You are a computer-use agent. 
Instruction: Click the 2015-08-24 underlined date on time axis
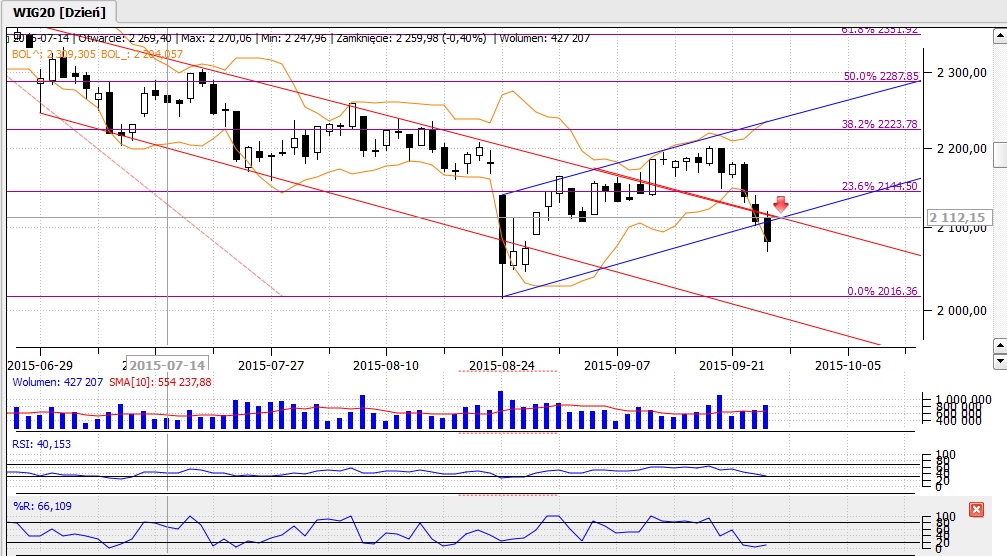click(502, 365)
